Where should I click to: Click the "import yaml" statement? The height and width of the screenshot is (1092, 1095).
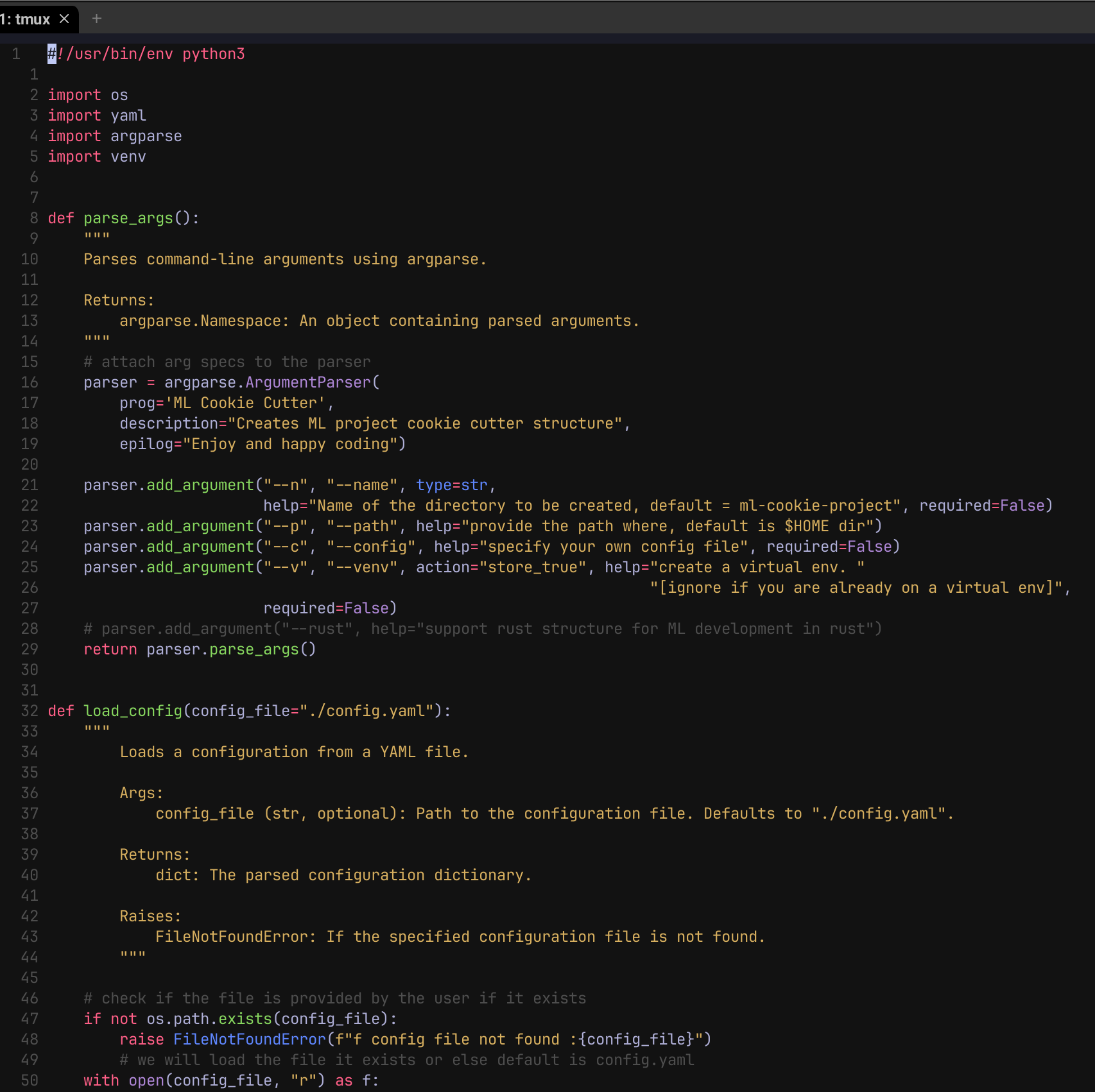click(x=97, y=115)
